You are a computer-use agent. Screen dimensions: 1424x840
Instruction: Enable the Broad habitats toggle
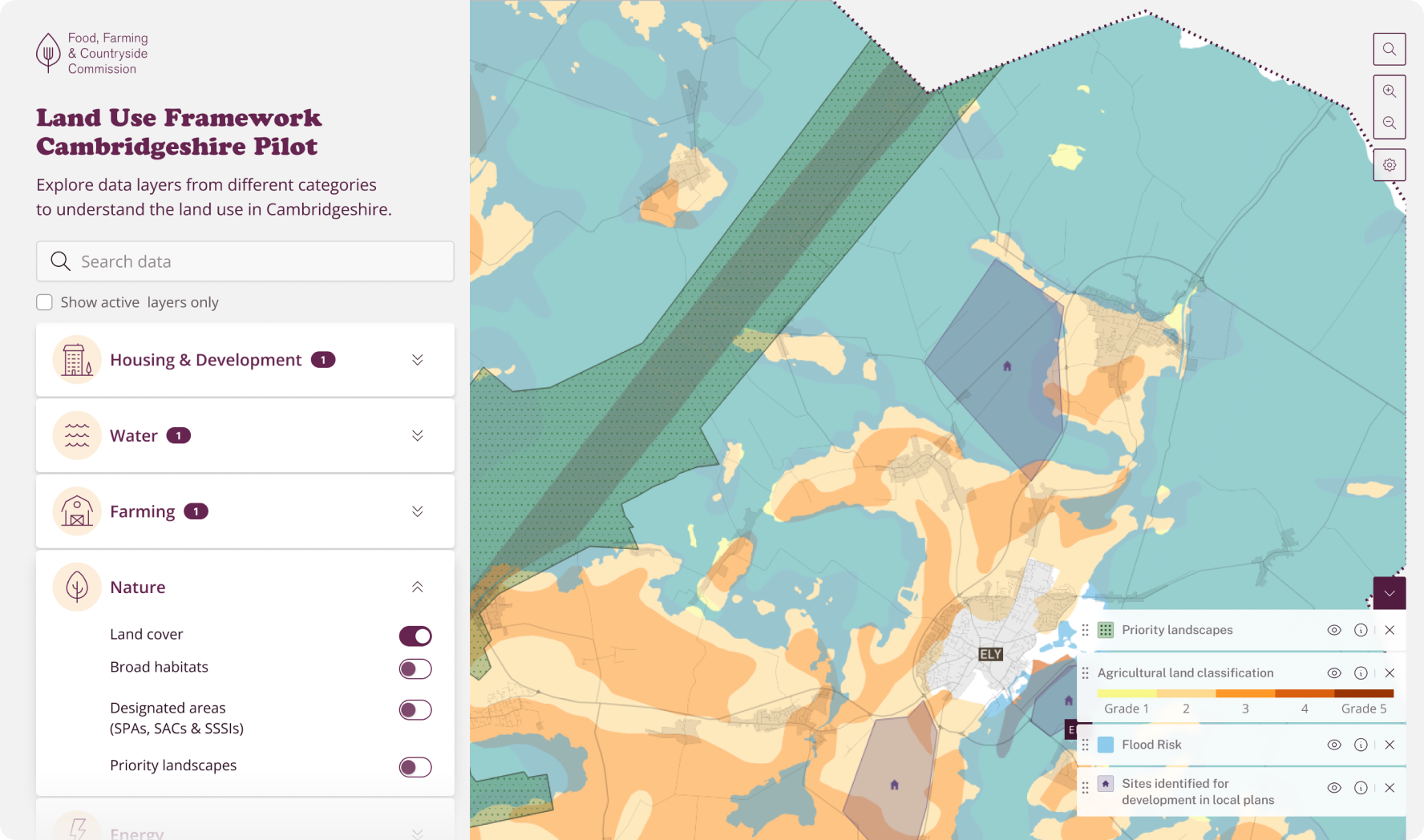(415, 668)
